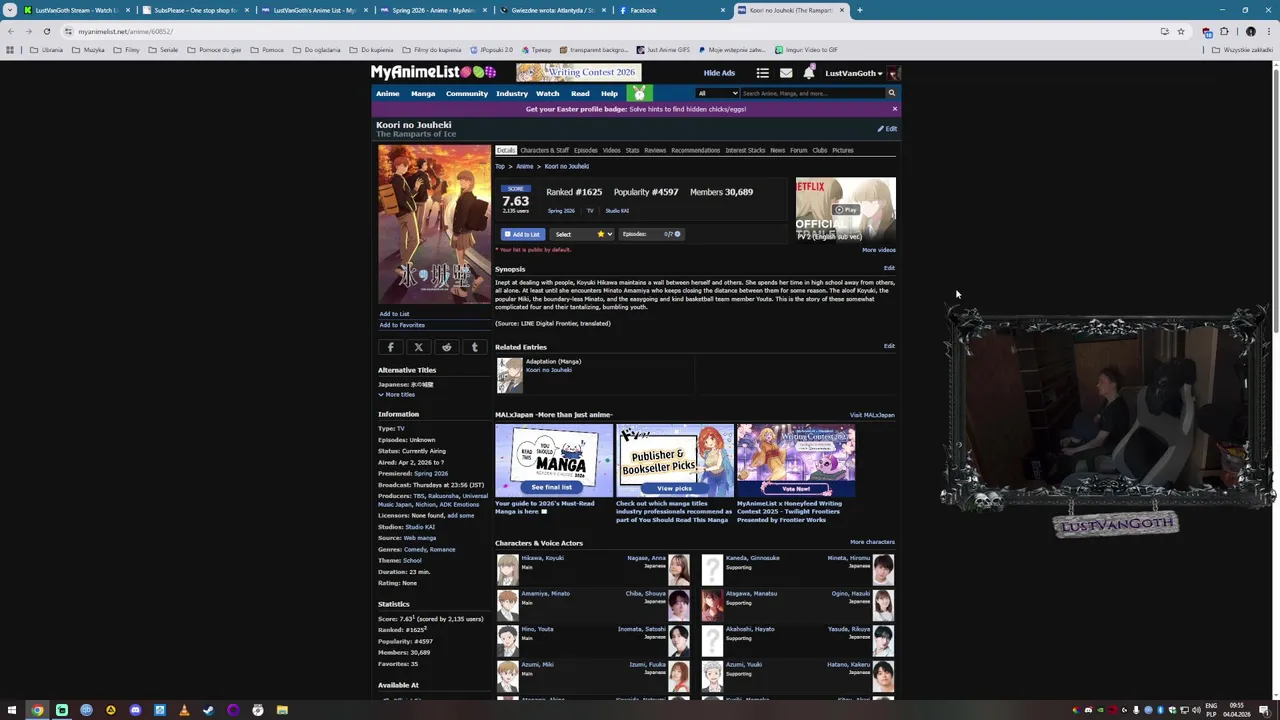Open Discord from the taskbar

(x=135, y=710)
